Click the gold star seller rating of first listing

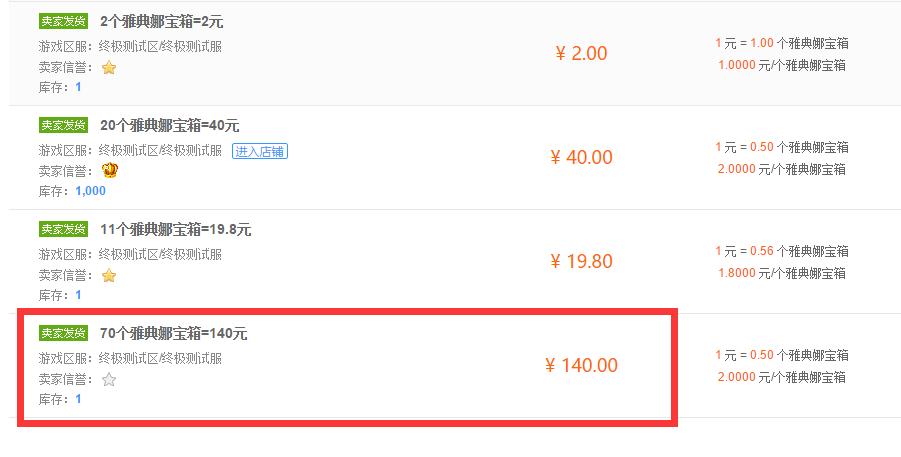click(x=109, y=68)
